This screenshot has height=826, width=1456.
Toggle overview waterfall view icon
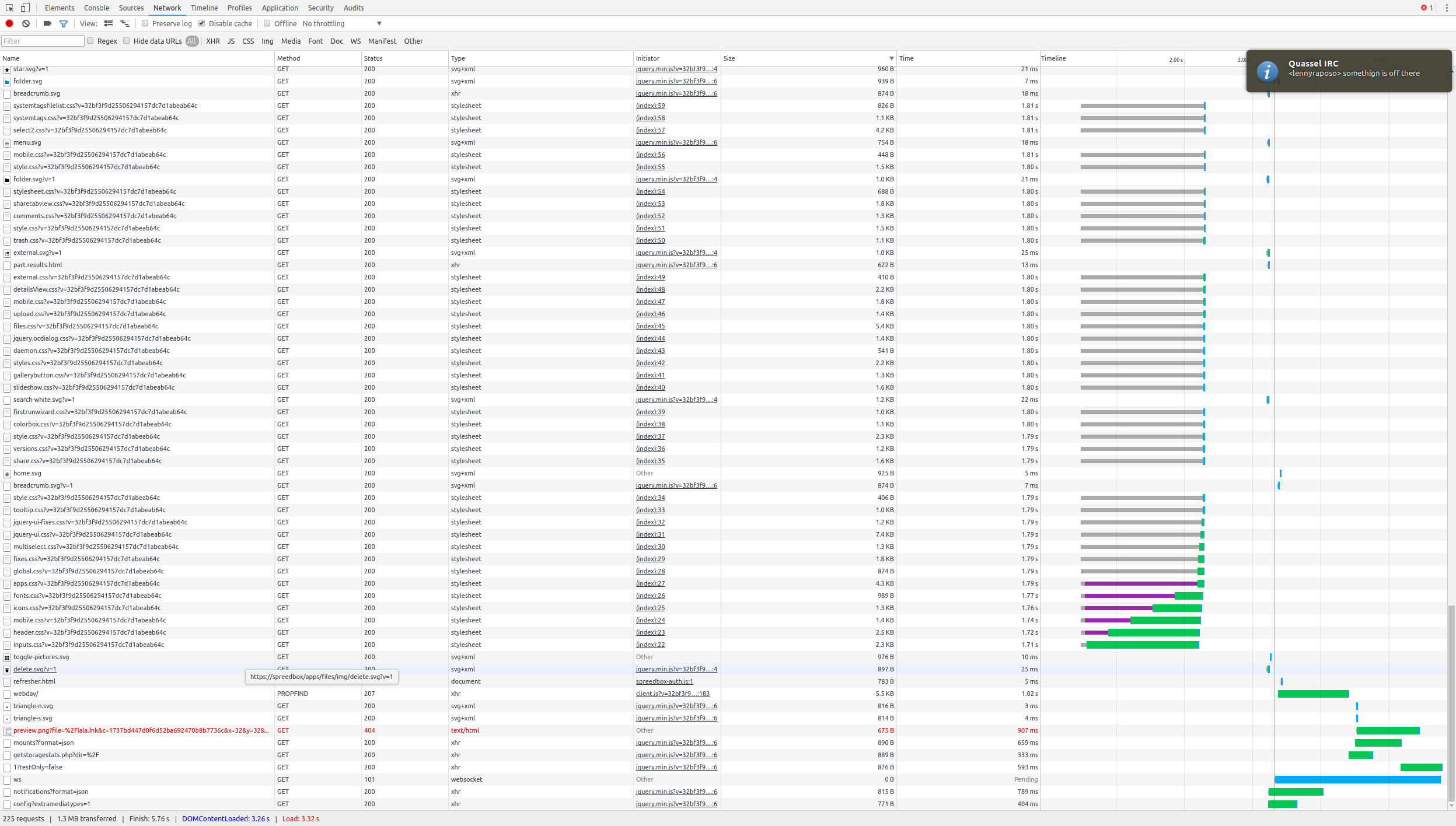pos(124,23)
